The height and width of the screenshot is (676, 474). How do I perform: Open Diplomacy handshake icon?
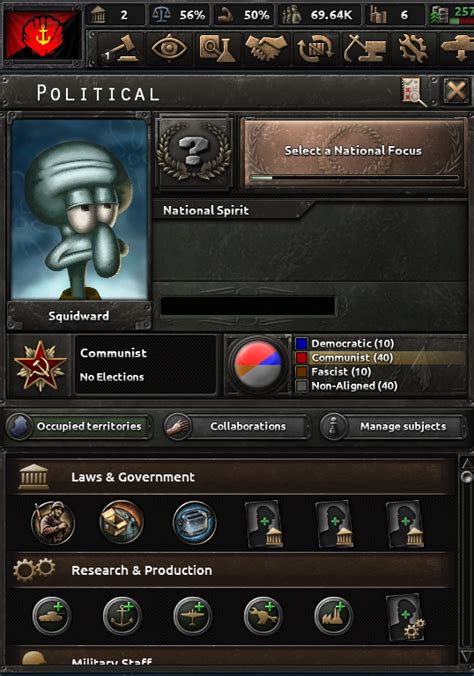coord(266,48)
